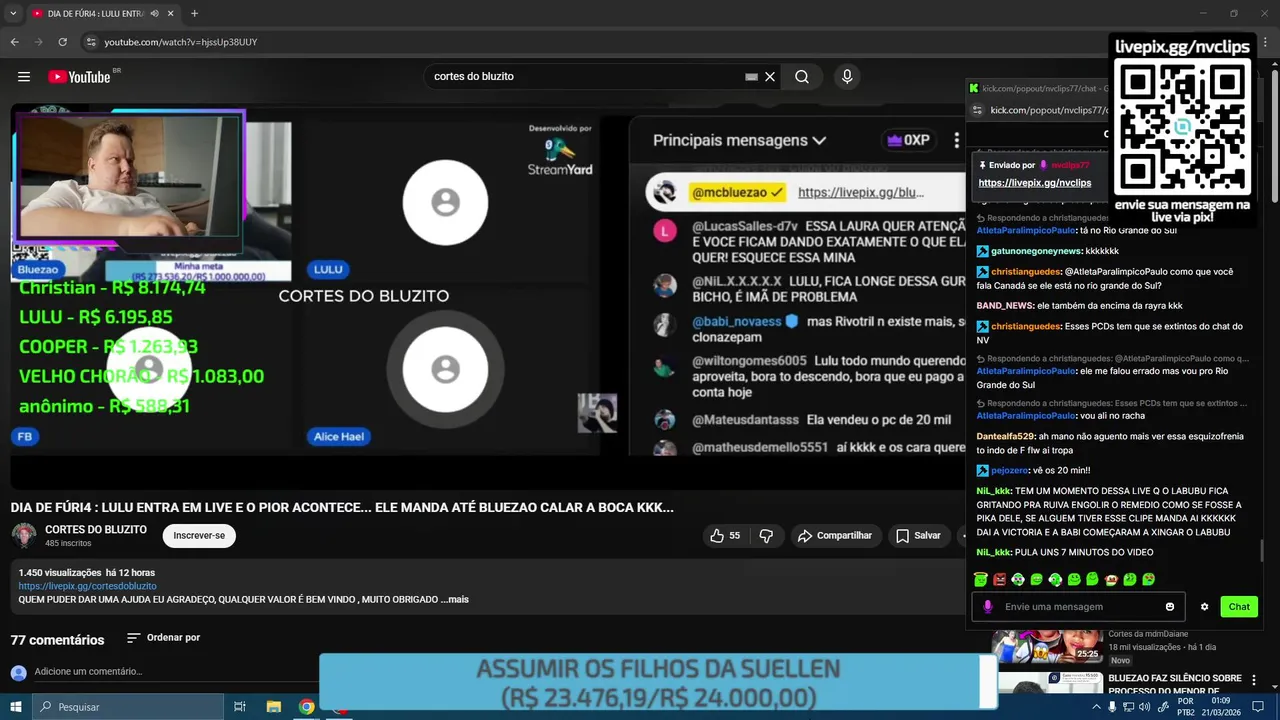This screenshot has height=720, width=1280.
Task: Open the tab search dropdown arrow
Action: point(13,14)
